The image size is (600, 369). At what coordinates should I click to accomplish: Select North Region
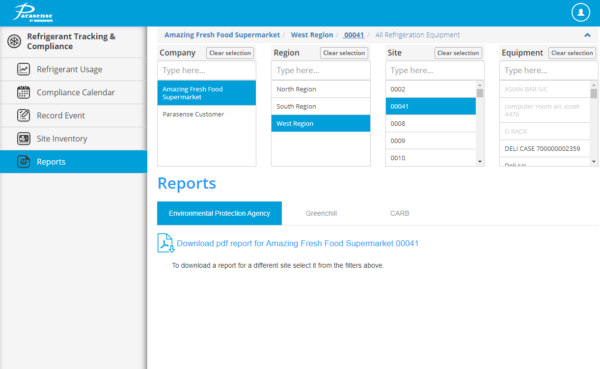tap(321, 89)
